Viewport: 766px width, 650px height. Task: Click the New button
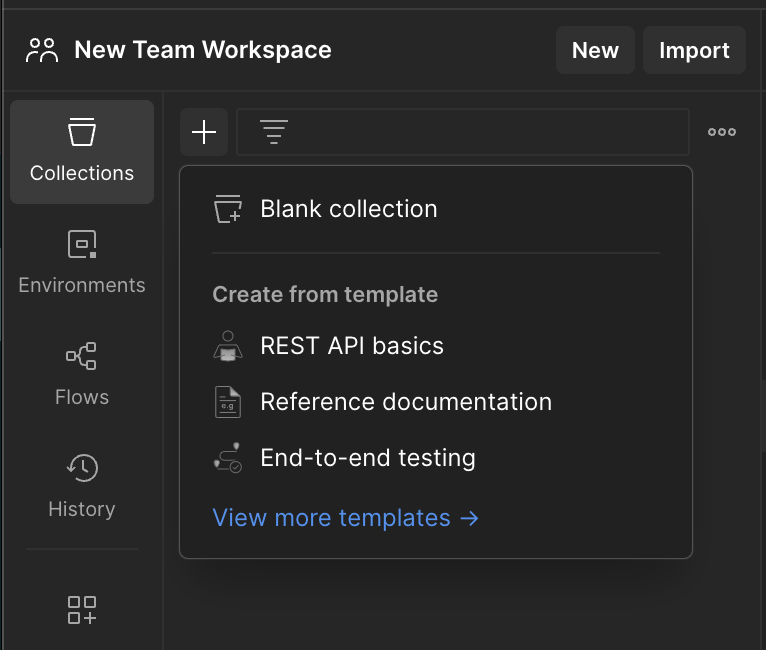coord(595,50)
